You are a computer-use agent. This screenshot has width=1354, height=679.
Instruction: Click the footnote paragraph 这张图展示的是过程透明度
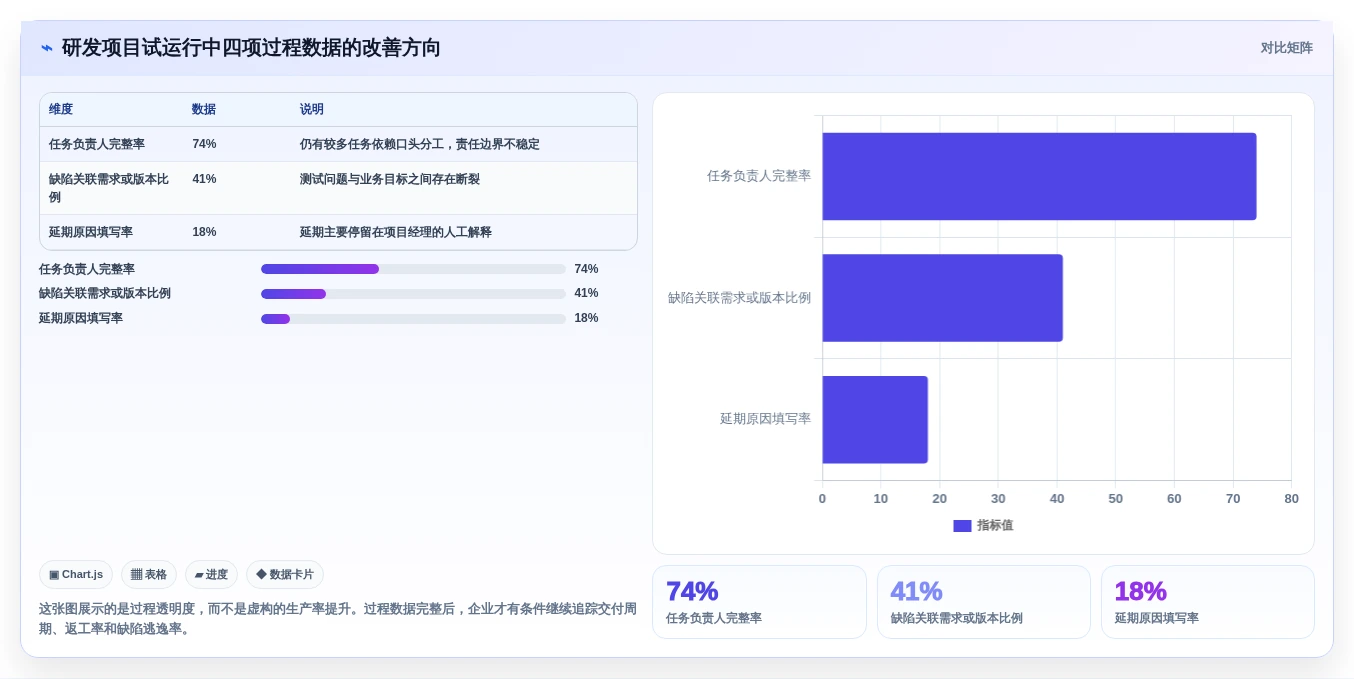click(x=338, y=619)
